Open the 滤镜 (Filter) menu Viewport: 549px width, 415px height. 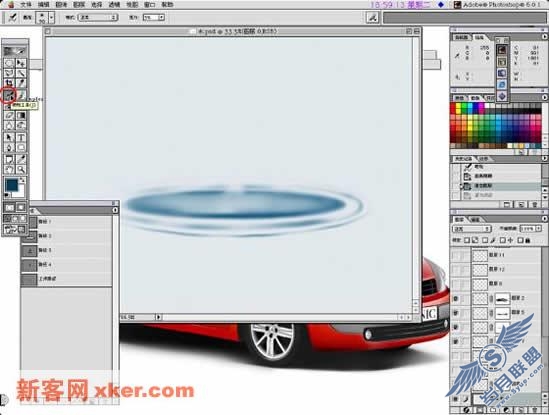click(114, 5)
